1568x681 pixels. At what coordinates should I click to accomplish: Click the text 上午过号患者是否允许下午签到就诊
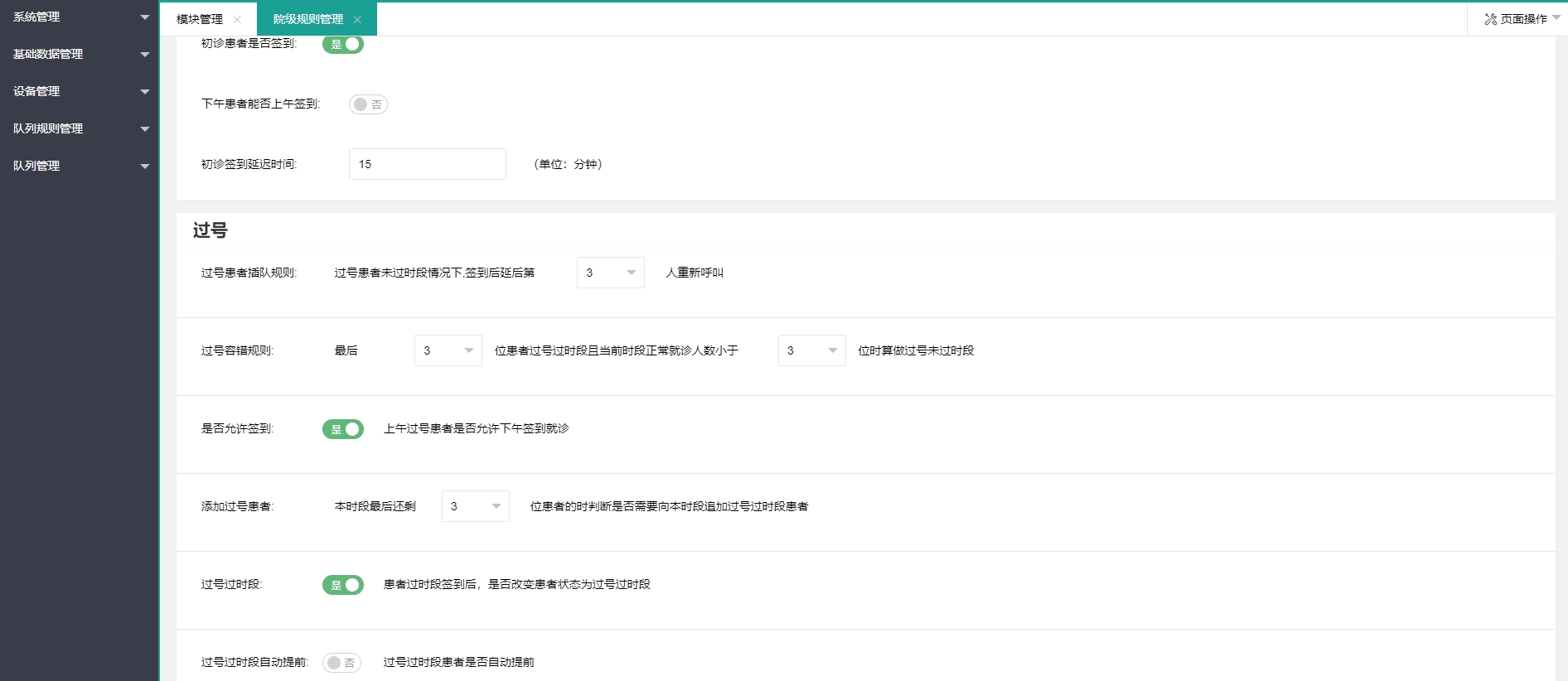pyautogui.click(x=477, y=428)
